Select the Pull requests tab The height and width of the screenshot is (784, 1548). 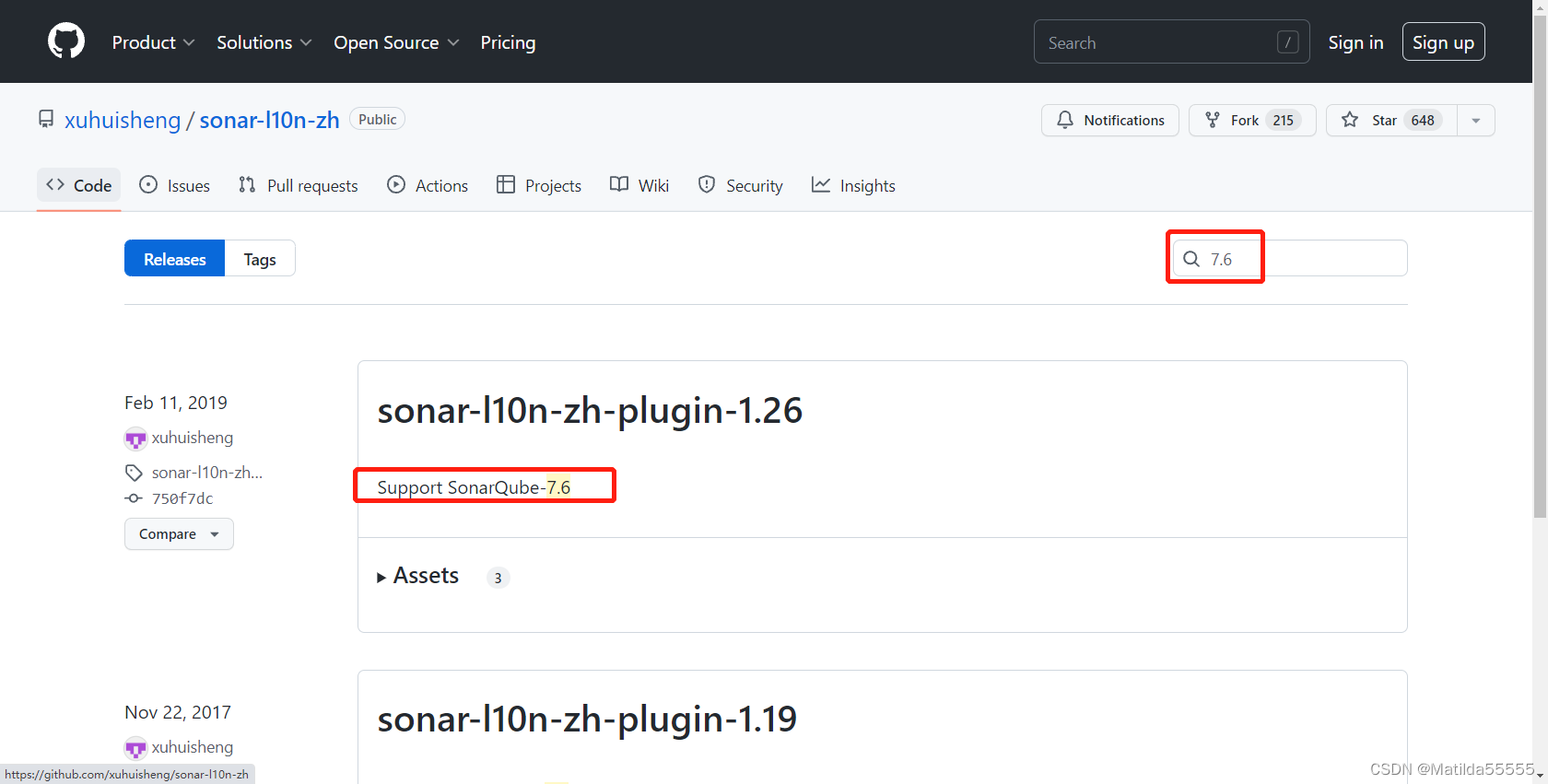(x=298, y=185)
